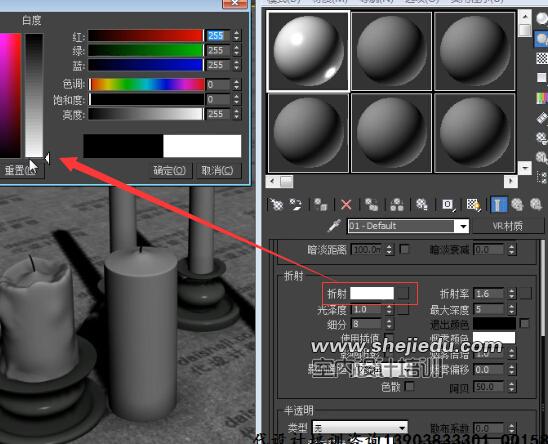This screenshot has width=548, height=444.
Task: Toggle Show Shaded Material in Viewport icon
Action: (x=474, y=205)
